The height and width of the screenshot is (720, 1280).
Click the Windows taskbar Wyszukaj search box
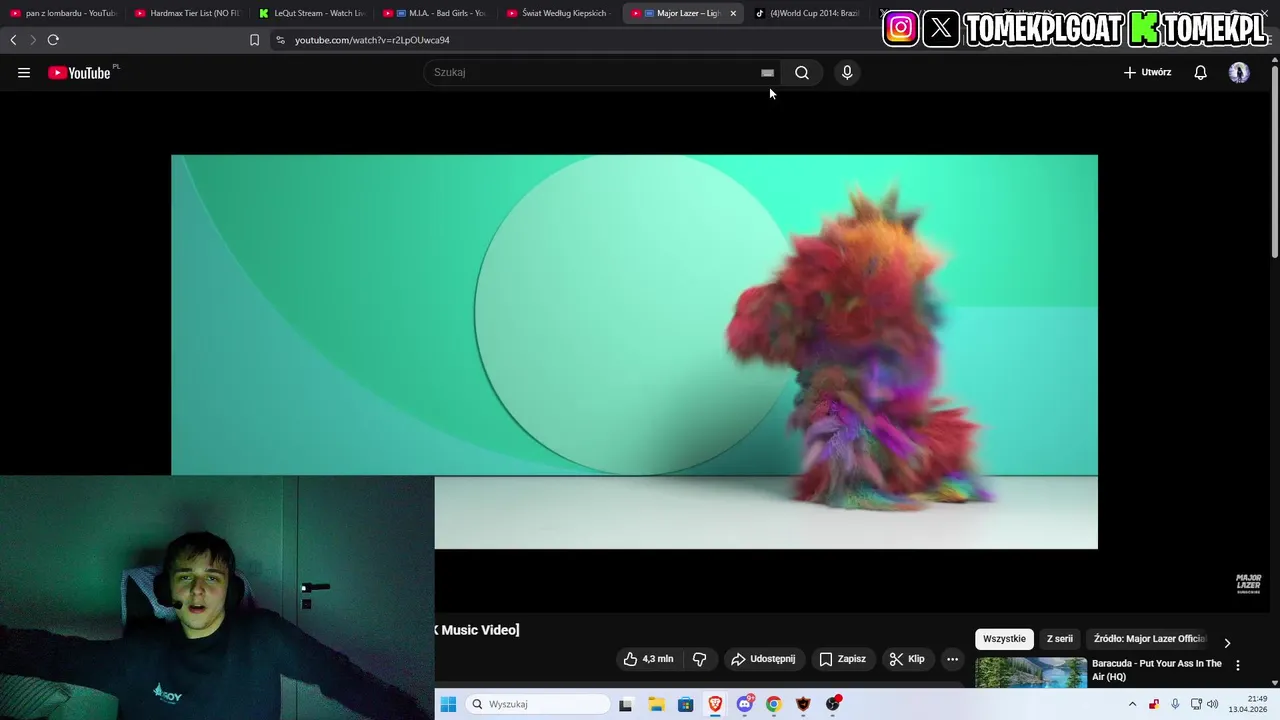coord(538,704)
